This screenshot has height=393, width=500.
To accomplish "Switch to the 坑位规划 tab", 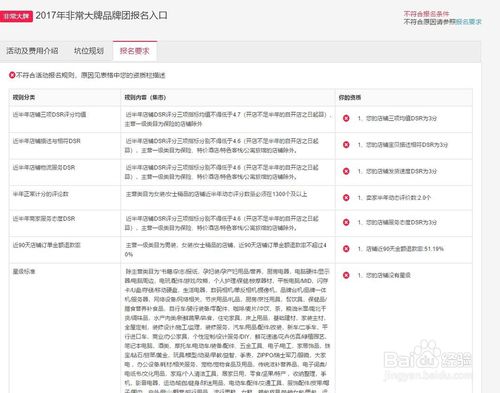I will pos(89,51).
